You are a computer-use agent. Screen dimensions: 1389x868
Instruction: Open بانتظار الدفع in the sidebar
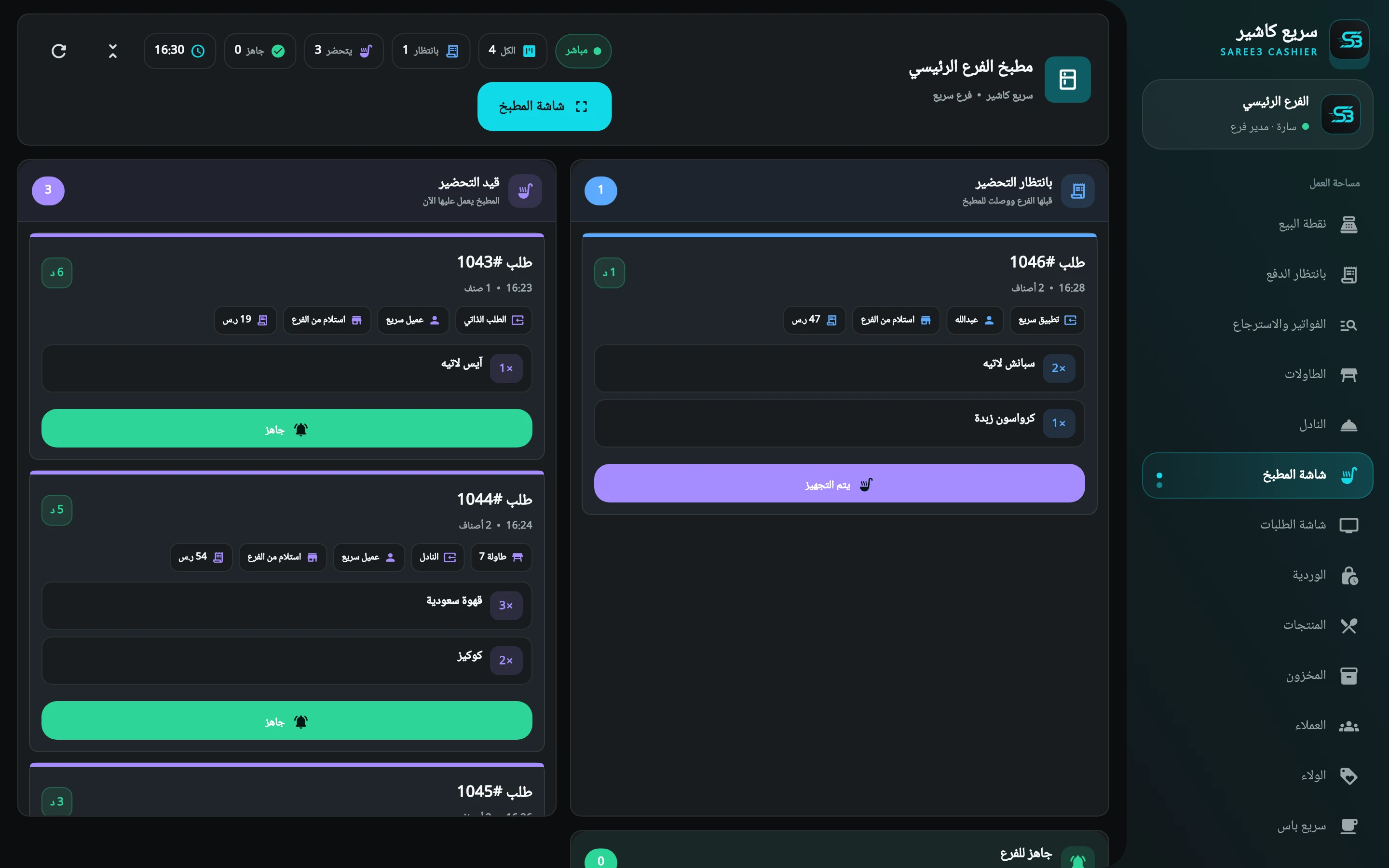pos(1257,274)
